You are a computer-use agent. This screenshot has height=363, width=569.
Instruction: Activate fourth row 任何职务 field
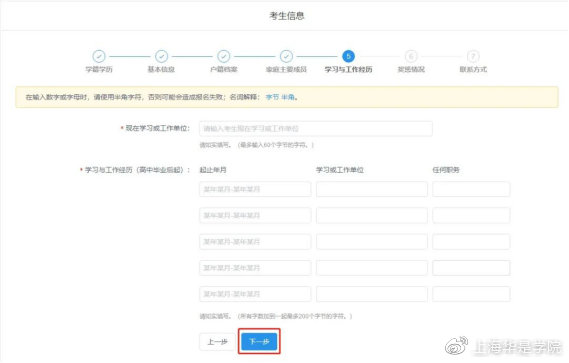point(471,268)
